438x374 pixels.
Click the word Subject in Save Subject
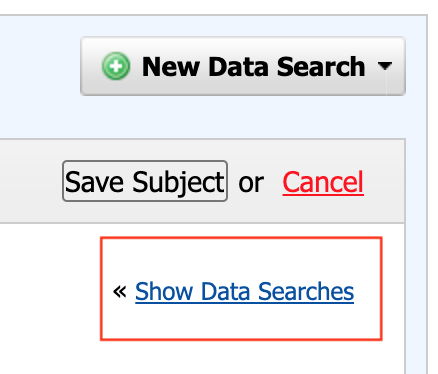click(179, 182)
